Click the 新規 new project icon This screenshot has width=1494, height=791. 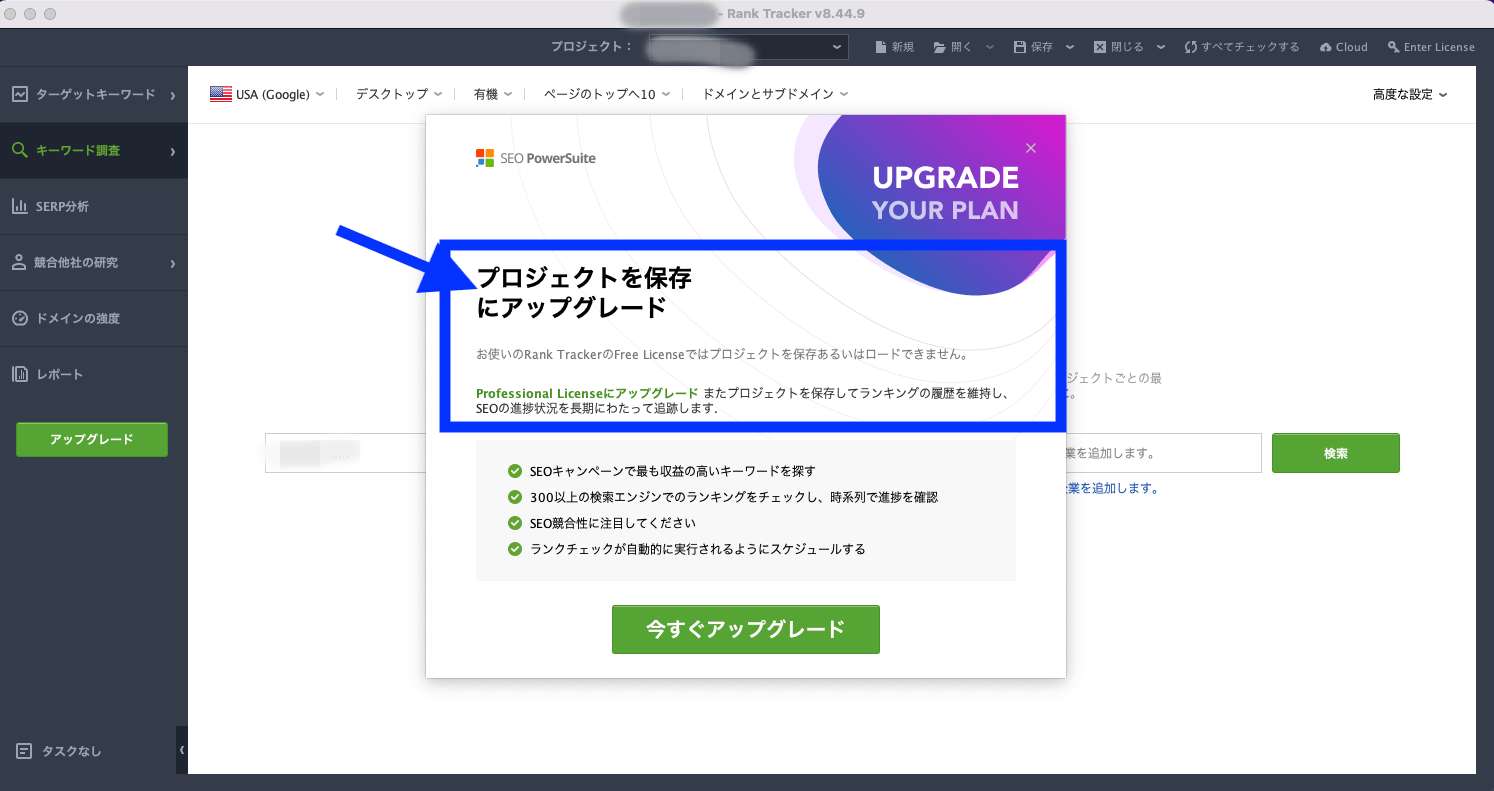(x=881, y=47)
